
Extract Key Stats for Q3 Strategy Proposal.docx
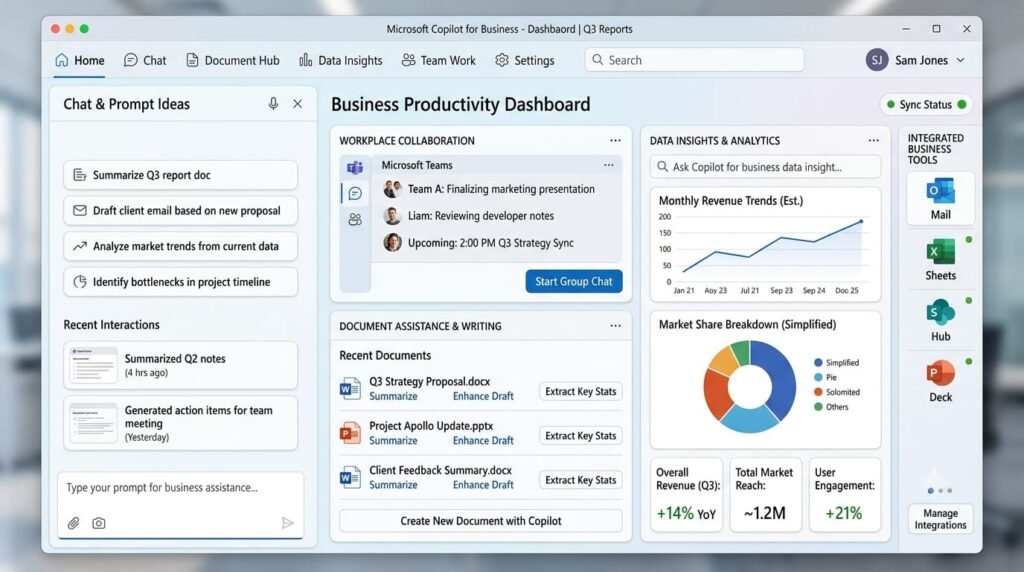pyautogui.click(x=581, y=391)
